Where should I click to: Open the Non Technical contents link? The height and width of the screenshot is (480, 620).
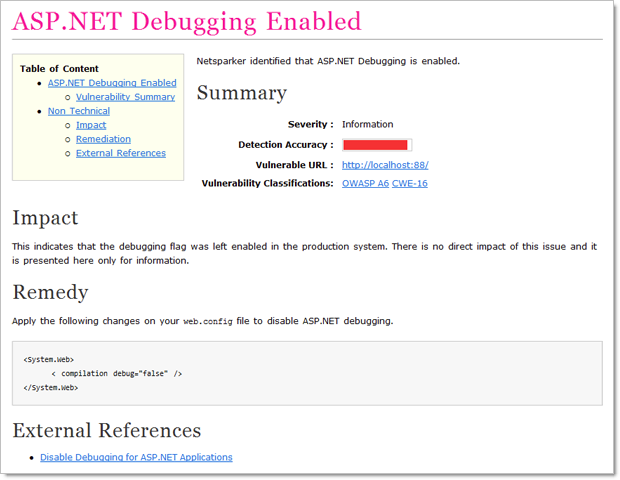[79, 111]
